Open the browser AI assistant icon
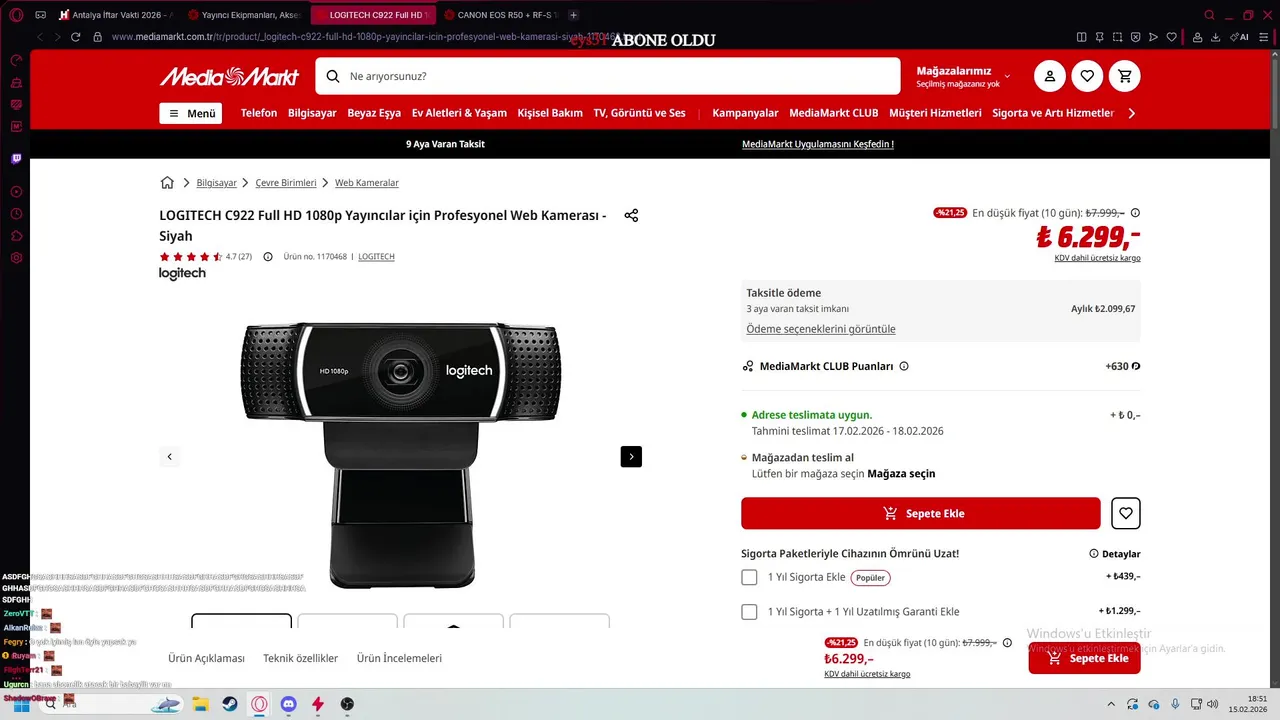Viewport: 1280px width, 720px height. [x=1240, y=37]
